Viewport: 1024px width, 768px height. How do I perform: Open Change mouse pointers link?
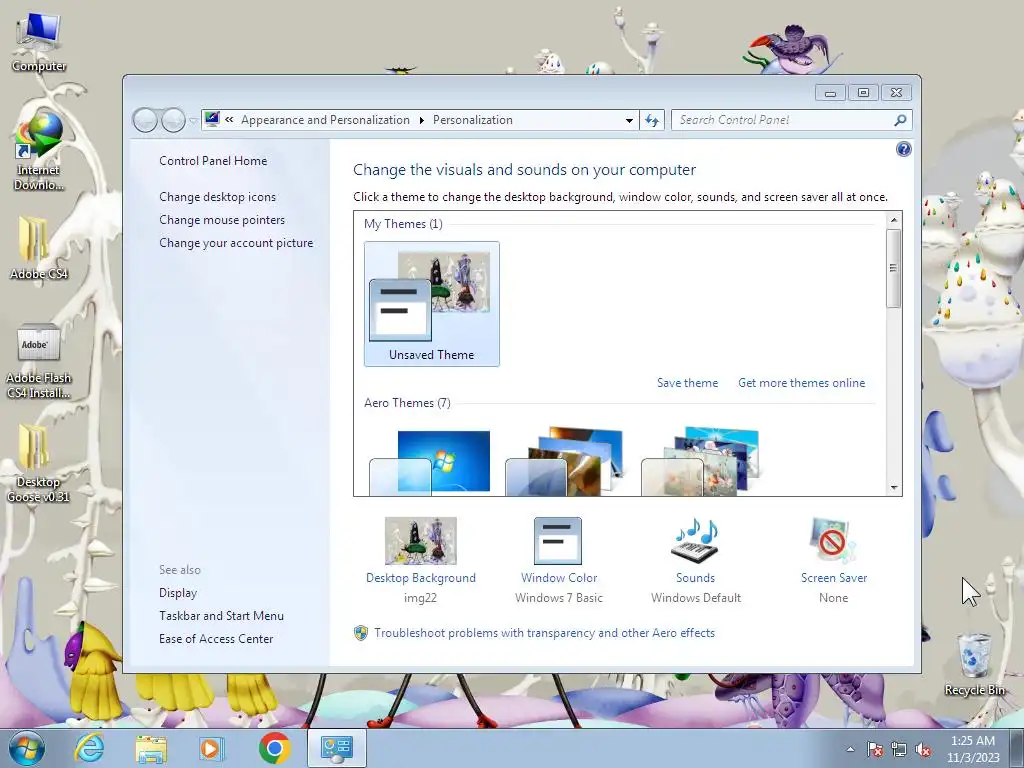tap(222, 220)
